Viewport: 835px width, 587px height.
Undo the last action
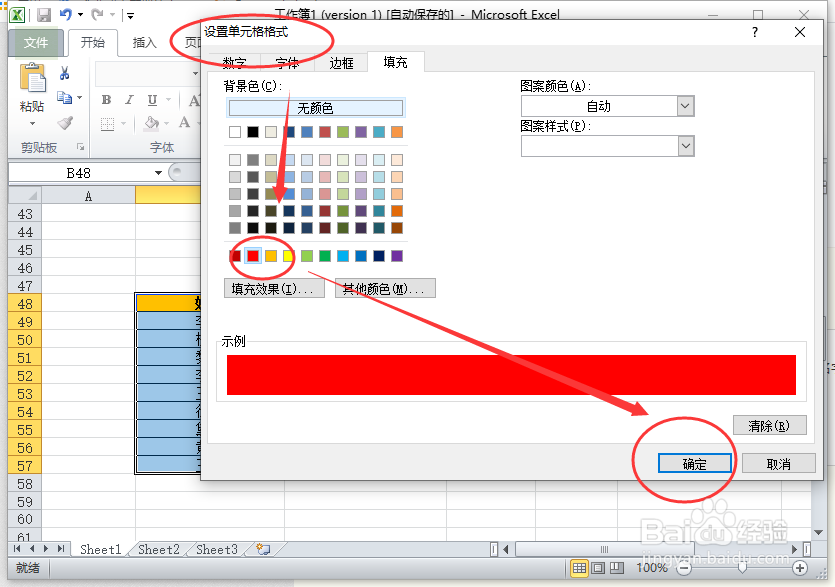(66, 14)
